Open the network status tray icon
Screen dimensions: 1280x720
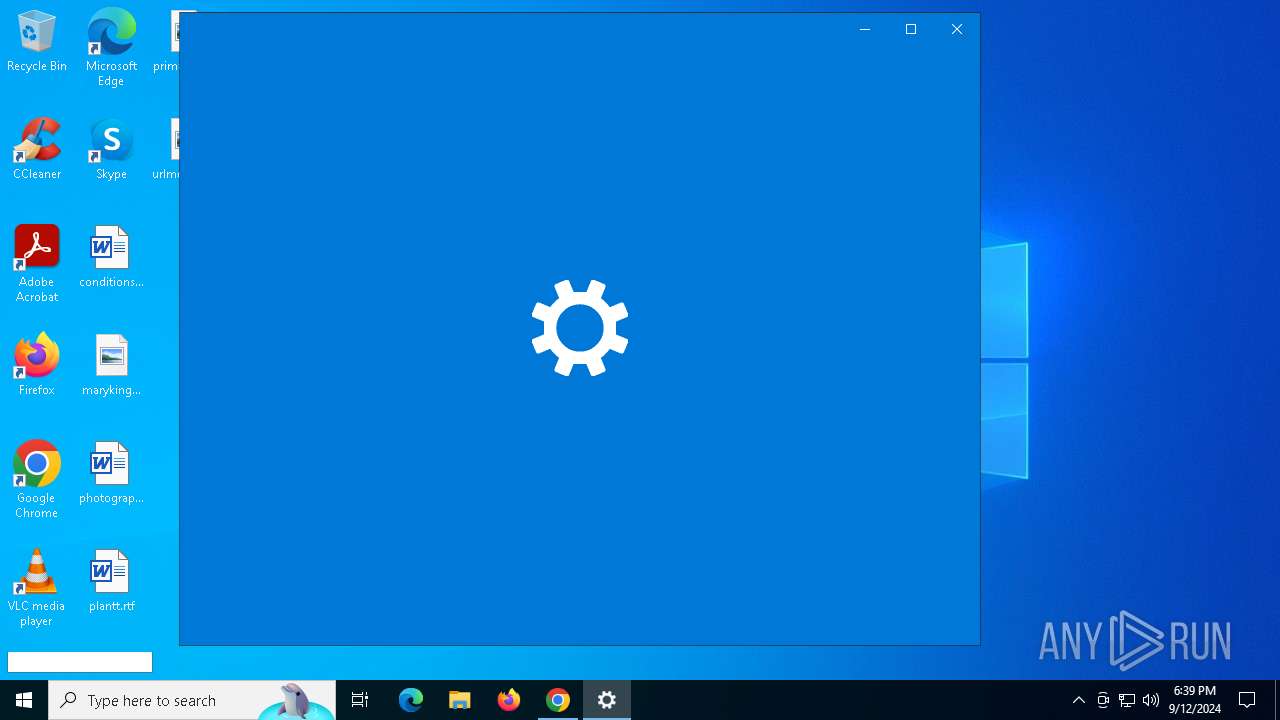point(1127,700)
